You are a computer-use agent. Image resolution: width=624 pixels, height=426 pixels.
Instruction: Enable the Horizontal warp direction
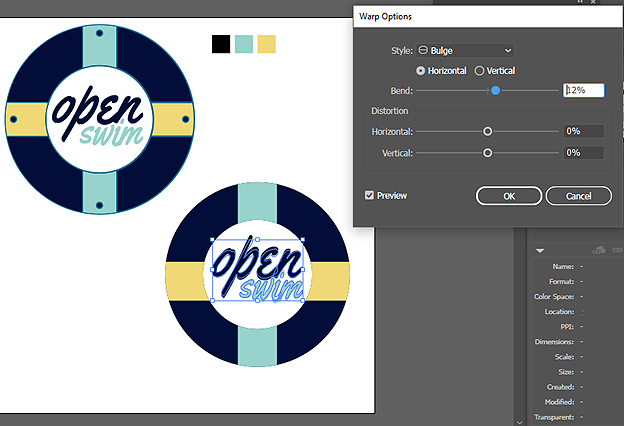(x=421, y=71)
